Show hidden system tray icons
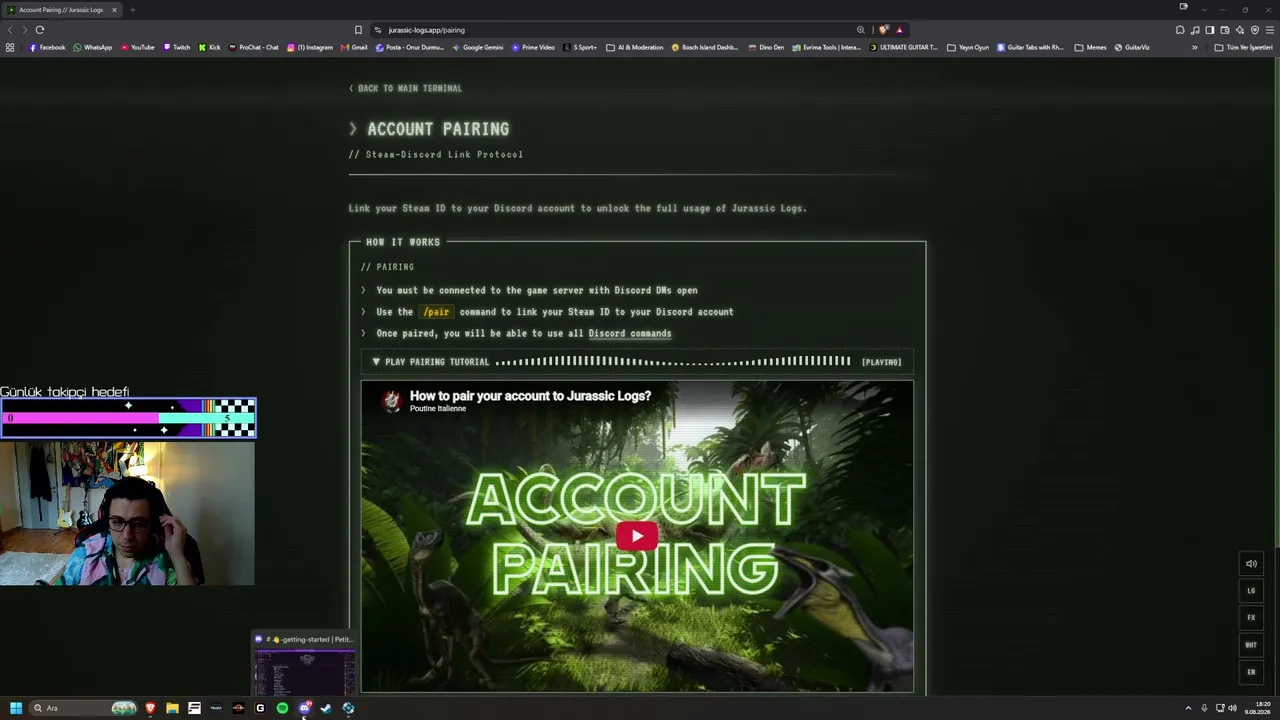The image size is (1280, 720). click(1188, 708)
